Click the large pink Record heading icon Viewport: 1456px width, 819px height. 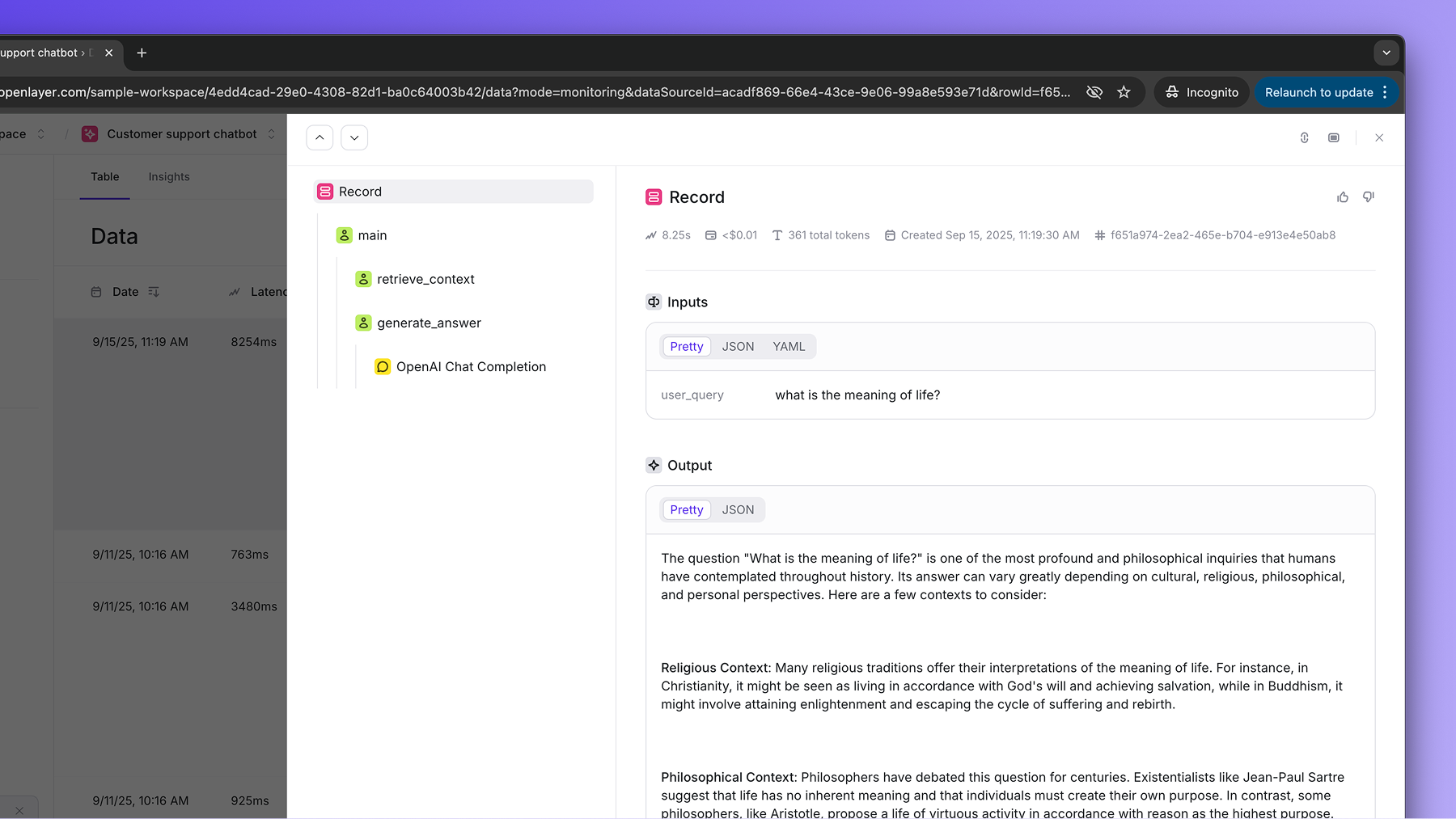(654, 196)
